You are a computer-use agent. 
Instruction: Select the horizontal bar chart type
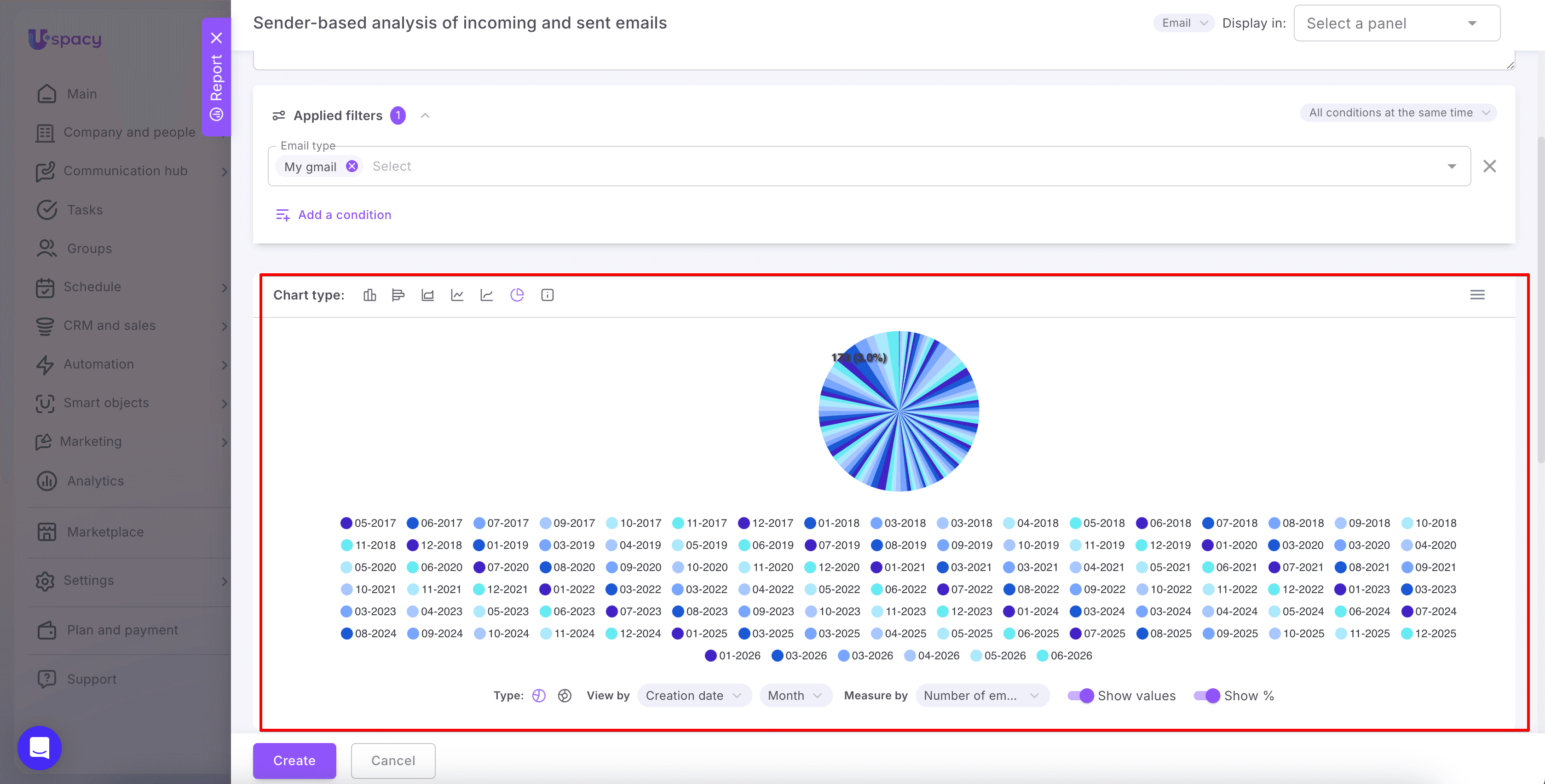398,294
